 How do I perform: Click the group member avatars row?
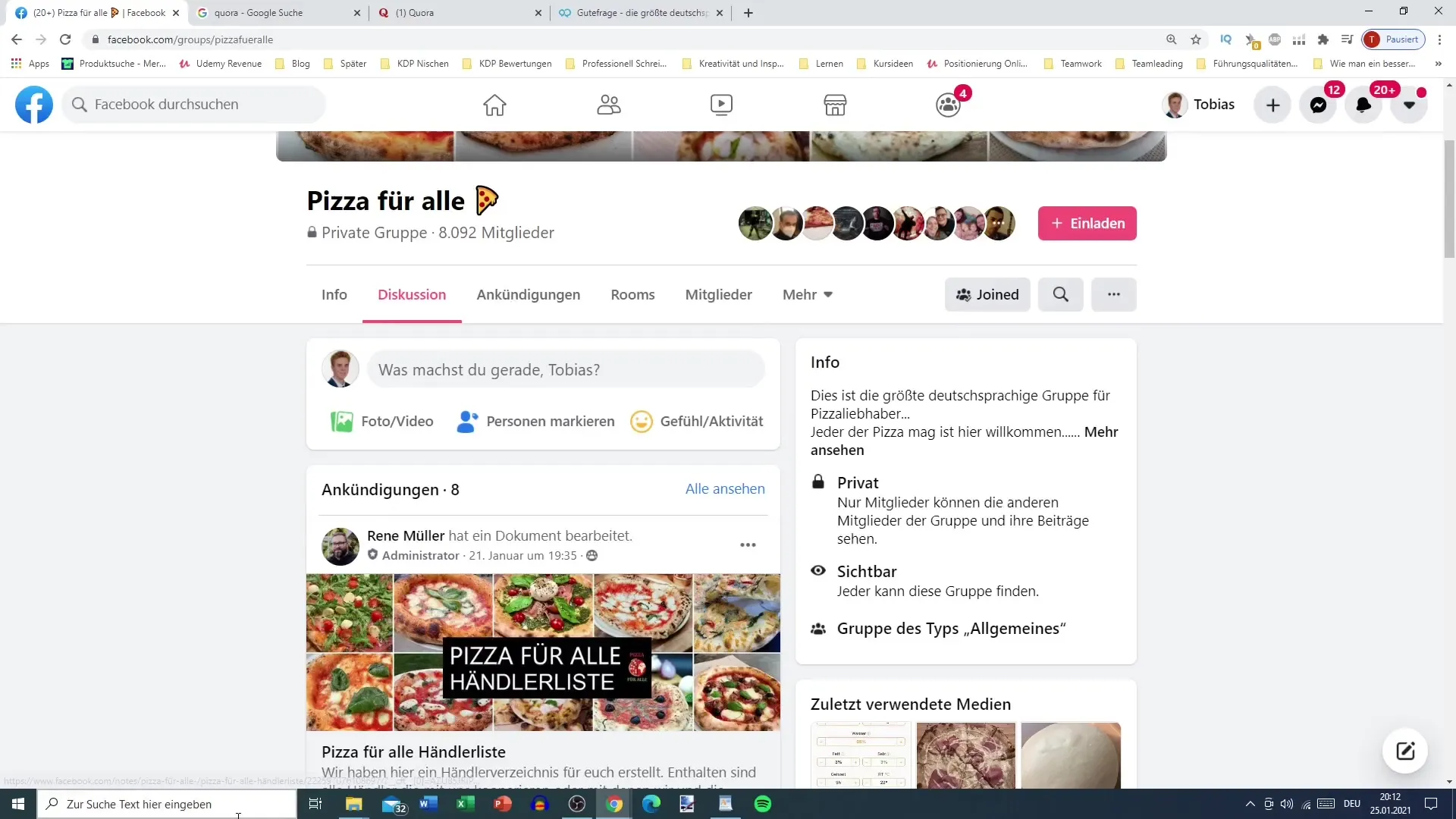coord(877,224)
